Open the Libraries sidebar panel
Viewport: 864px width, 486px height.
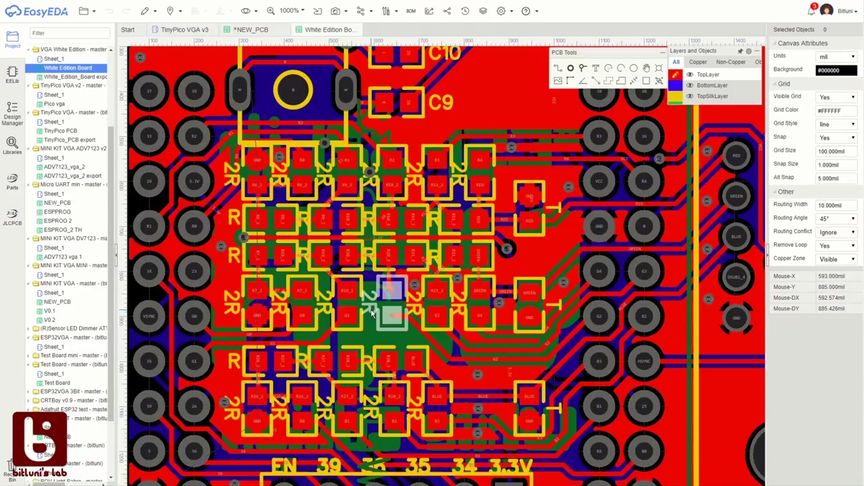pos(12,145)
